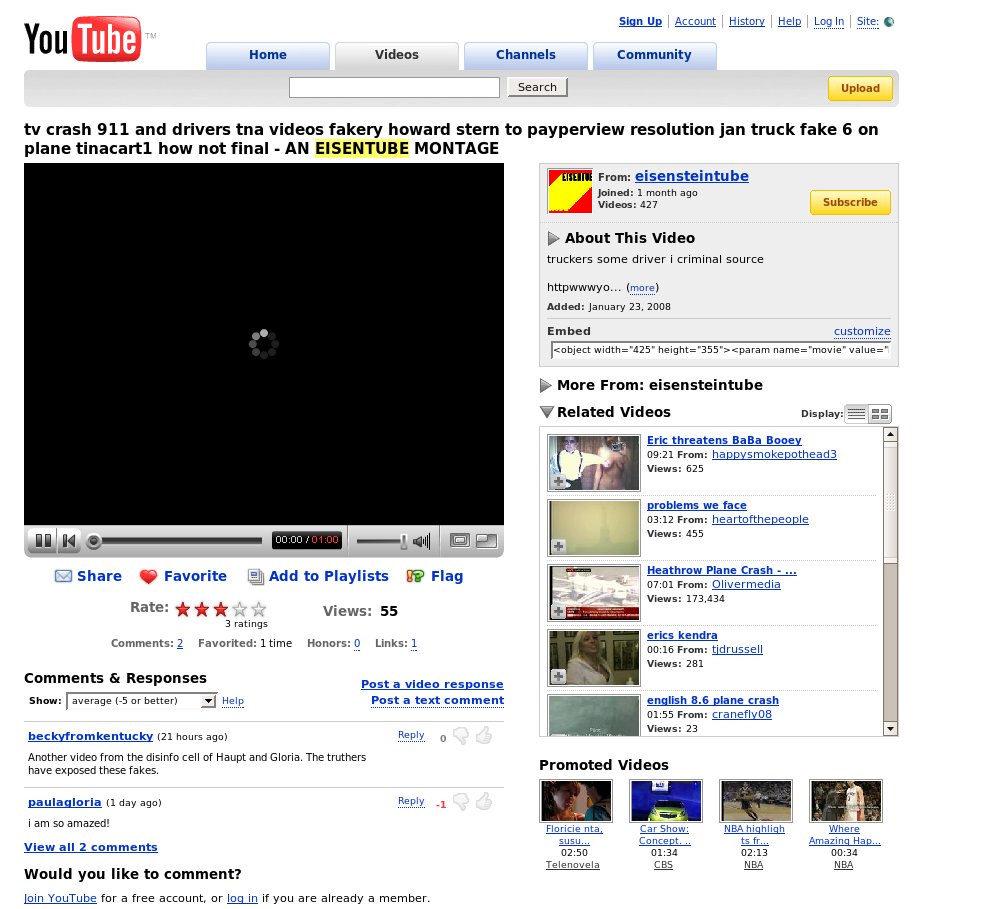Open the Channels tab
Viewport: 1008px width, 909px height.
(x=525, y=55)
